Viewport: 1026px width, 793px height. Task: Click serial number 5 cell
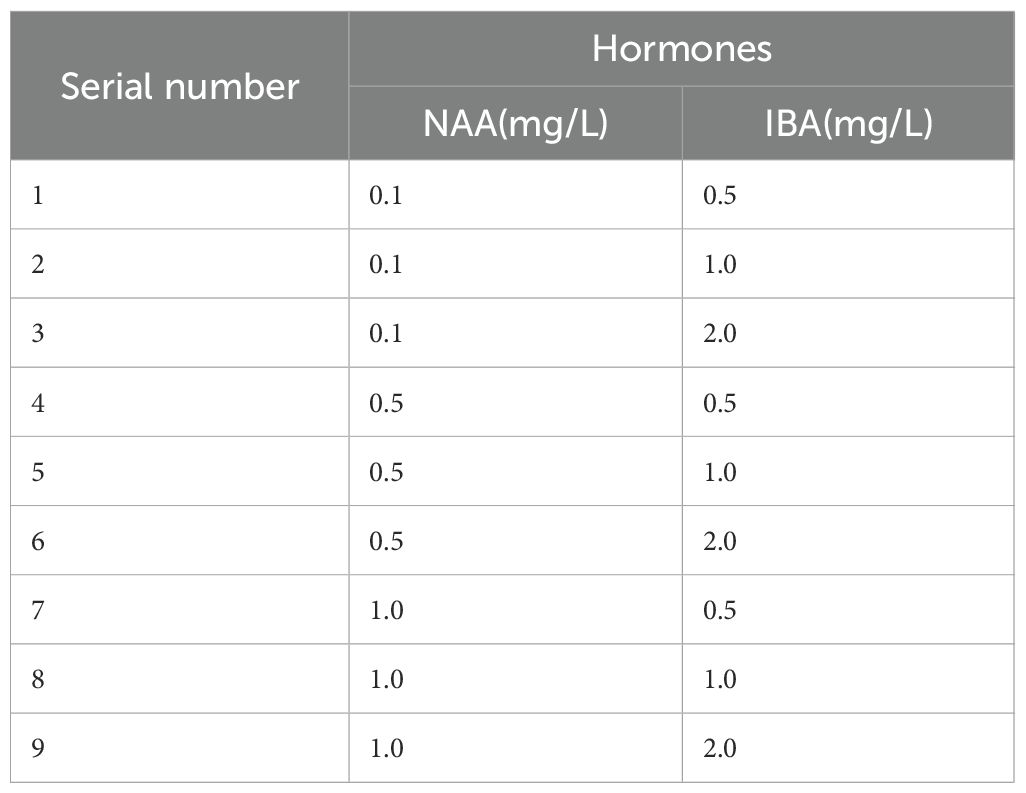pos(38,472)
